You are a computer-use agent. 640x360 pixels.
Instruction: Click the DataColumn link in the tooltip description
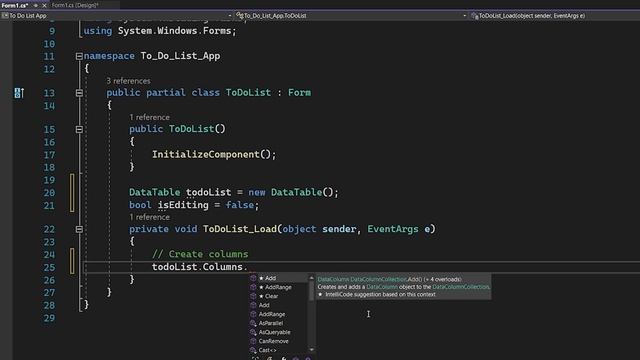coord(382,287)
